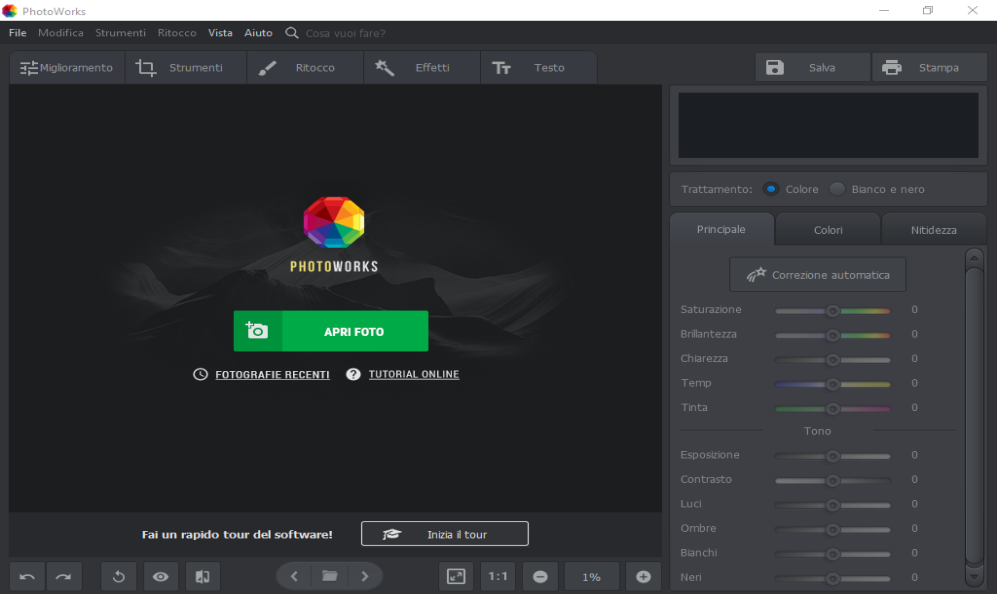The height and width of the screenshot is (594, 997).
Task: Click the Salva save button
Action: pyautogui.click(x=812, y=67)
